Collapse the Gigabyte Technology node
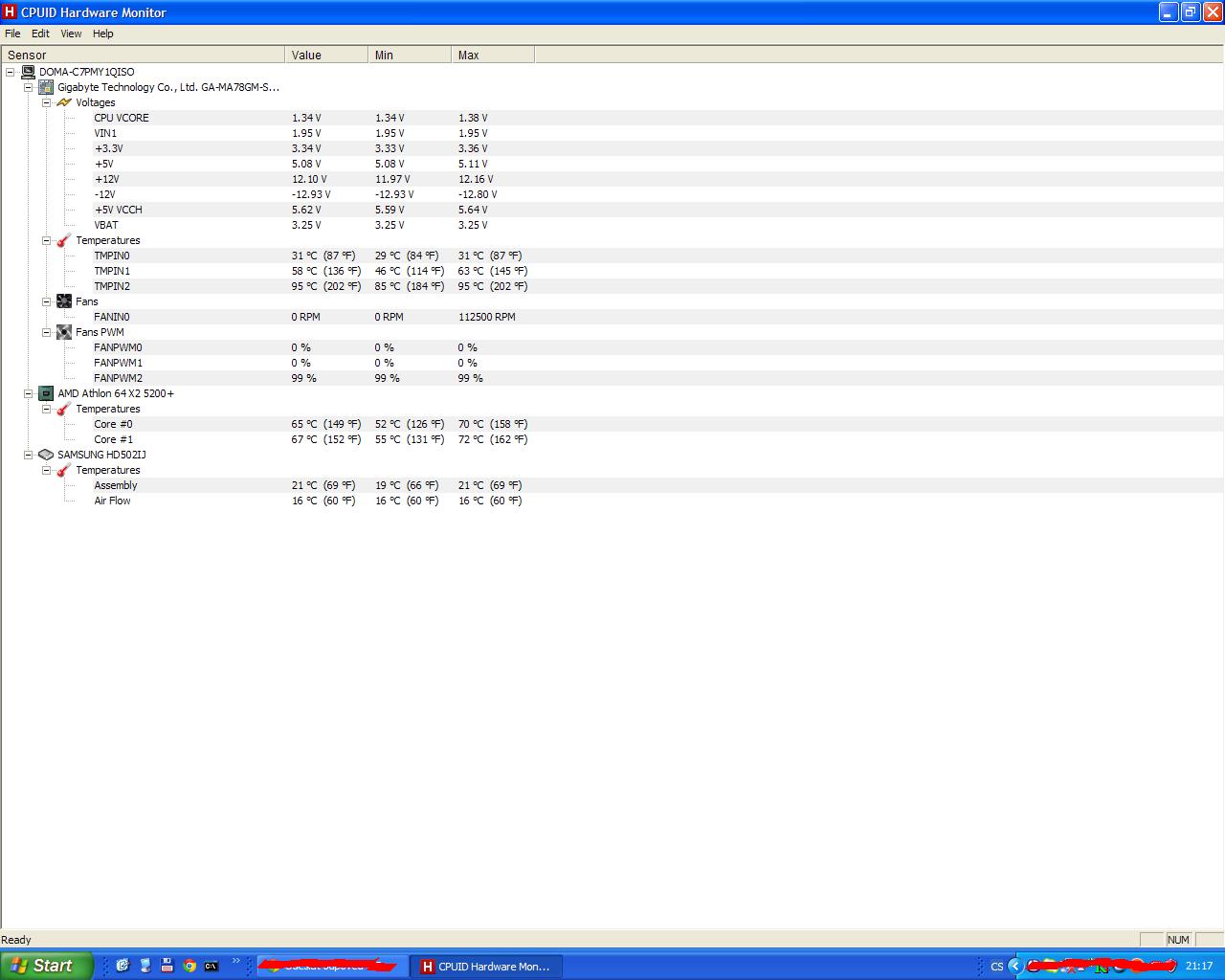The height and width of the screenshot is (980, 1225). click(29, 87)
